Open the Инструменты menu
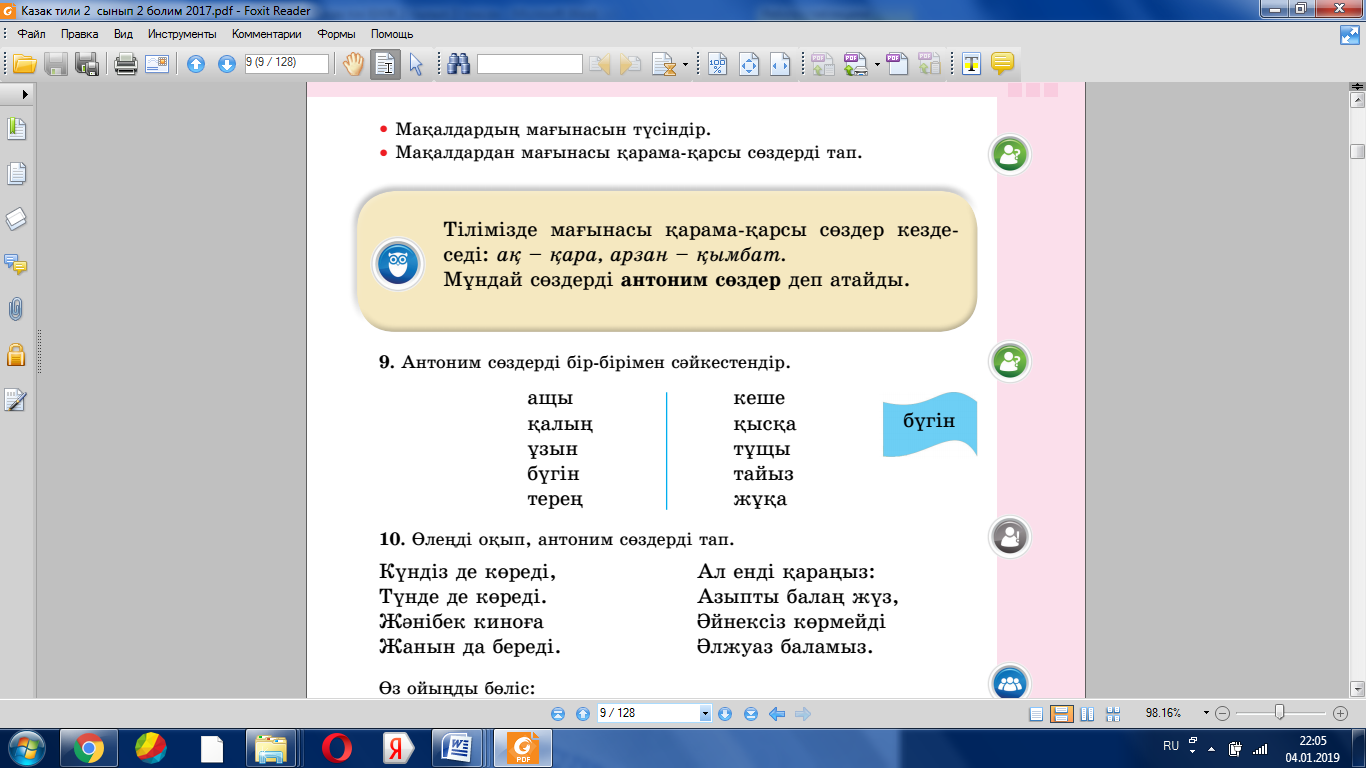The height and width of the screenshot is (768, 1366). pos(182,33)
